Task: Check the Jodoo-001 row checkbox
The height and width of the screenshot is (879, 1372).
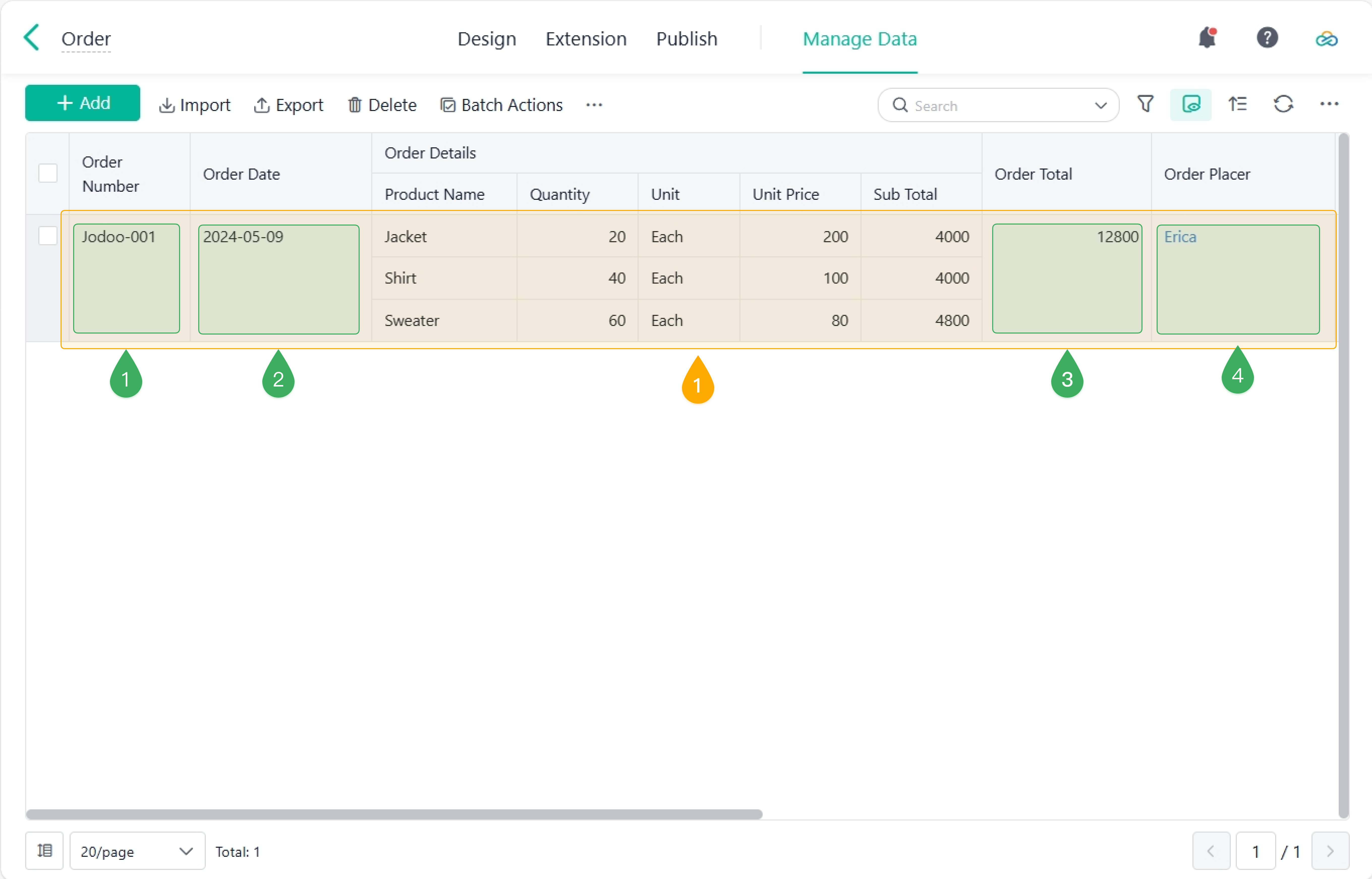Action: pos(48,235)
